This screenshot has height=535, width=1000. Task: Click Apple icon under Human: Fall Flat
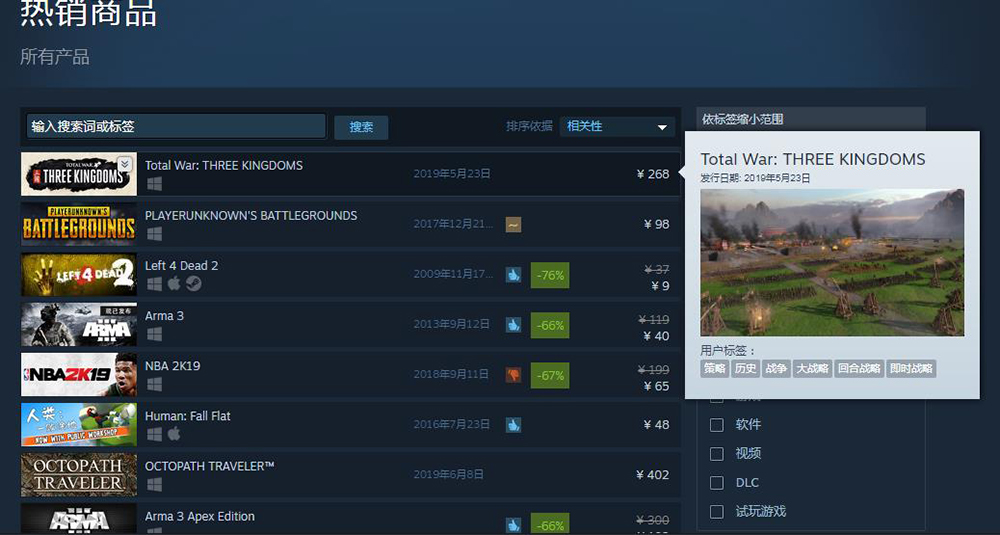coord(174,434)
